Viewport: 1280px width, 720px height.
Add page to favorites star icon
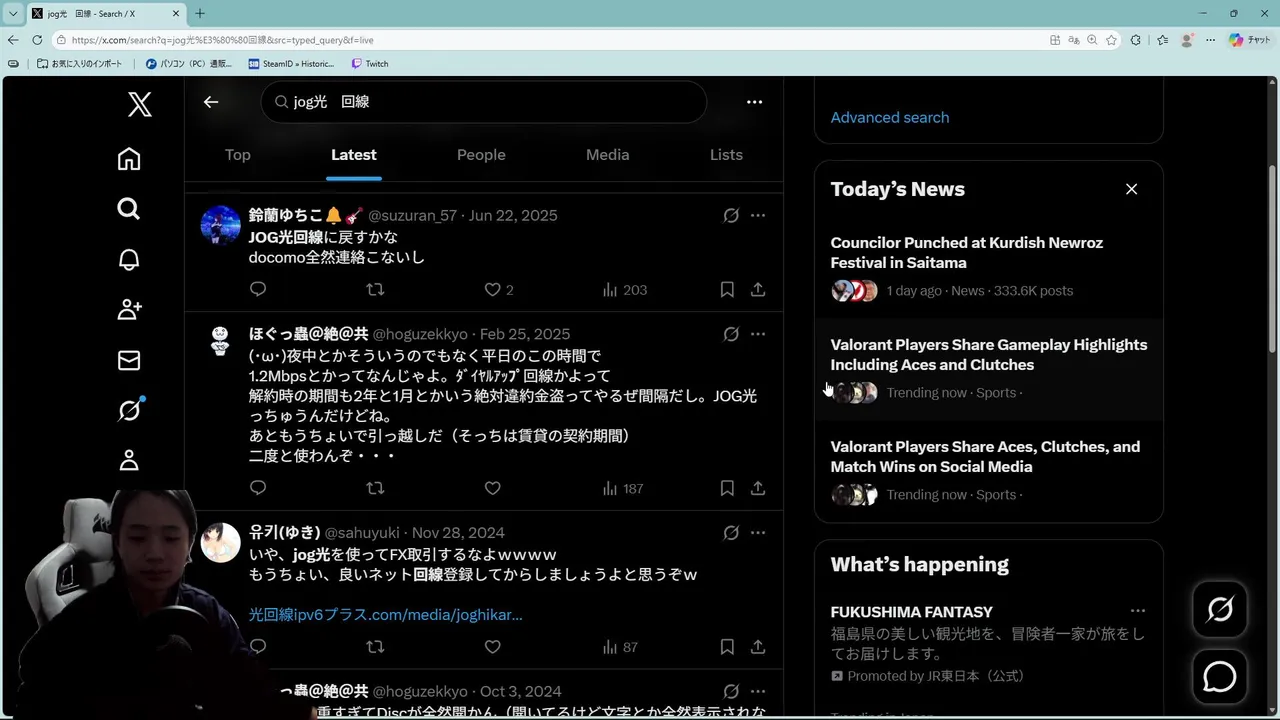tap(1111, 40)
